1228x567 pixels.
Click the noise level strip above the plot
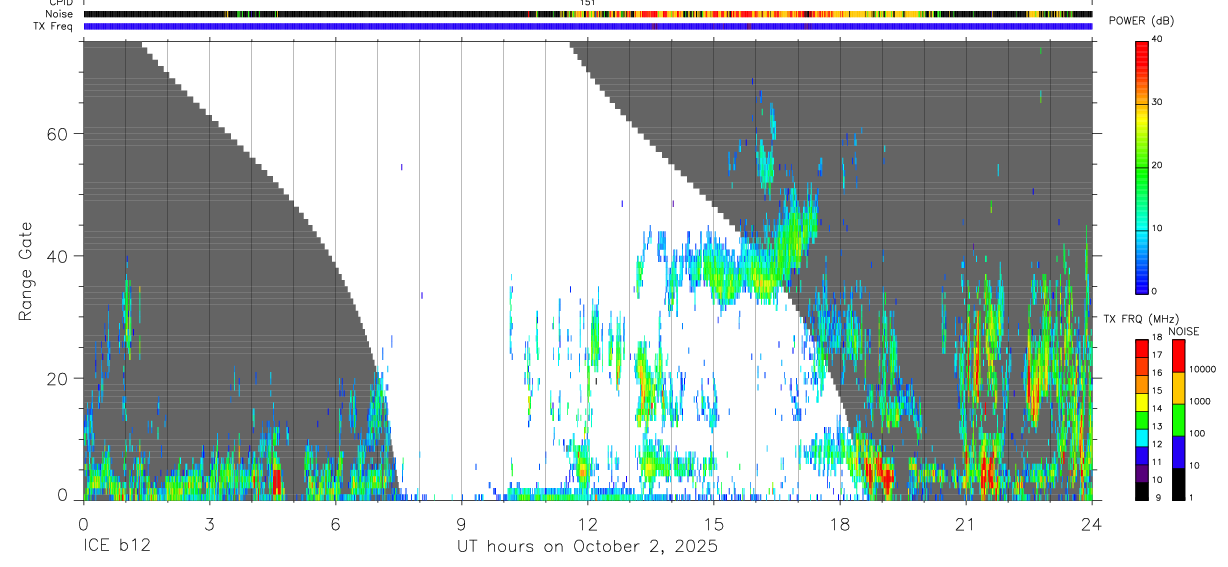[x=588, y=14]
